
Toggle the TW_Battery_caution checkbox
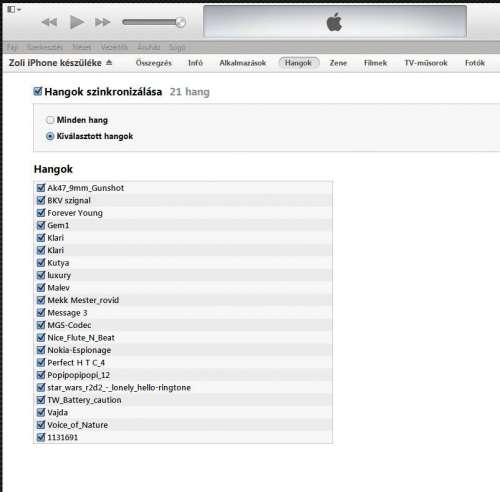coord(41,400)
